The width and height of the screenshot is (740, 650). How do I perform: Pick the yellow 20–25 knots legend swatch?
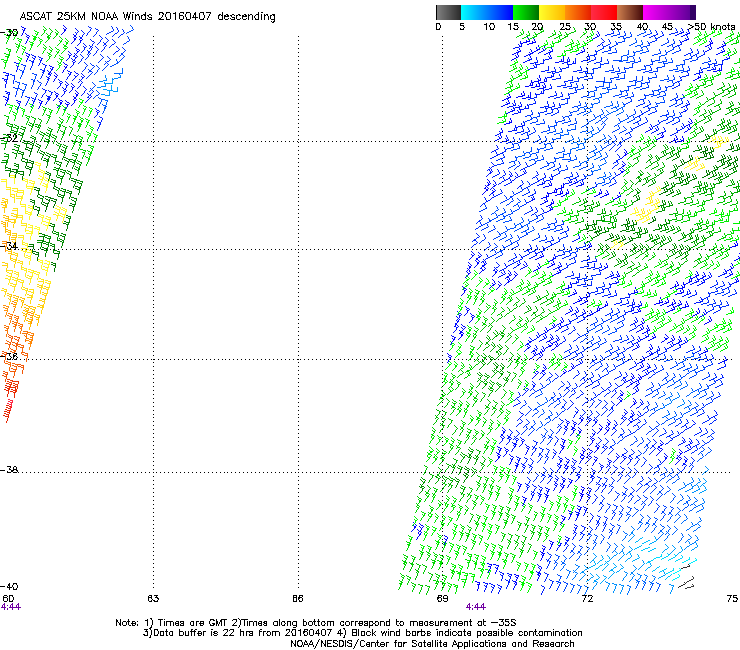552,12
